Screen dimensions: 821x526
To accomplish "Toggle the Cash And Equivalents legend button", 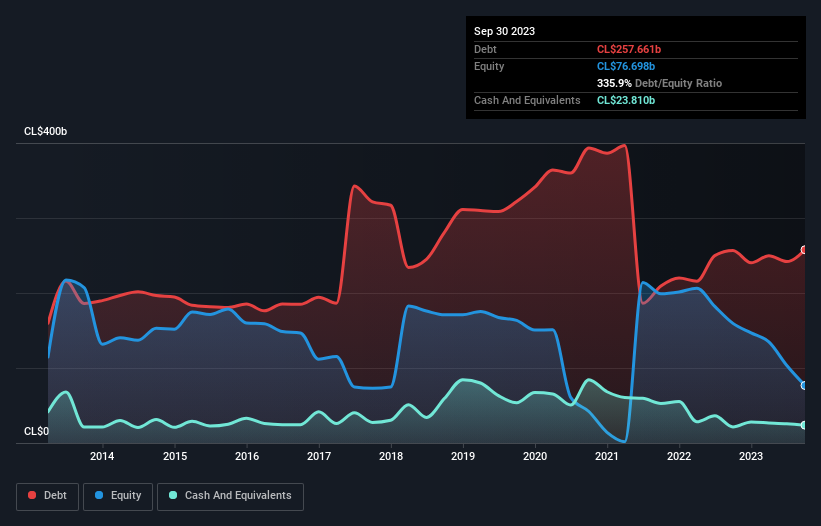I will point(230,496).
